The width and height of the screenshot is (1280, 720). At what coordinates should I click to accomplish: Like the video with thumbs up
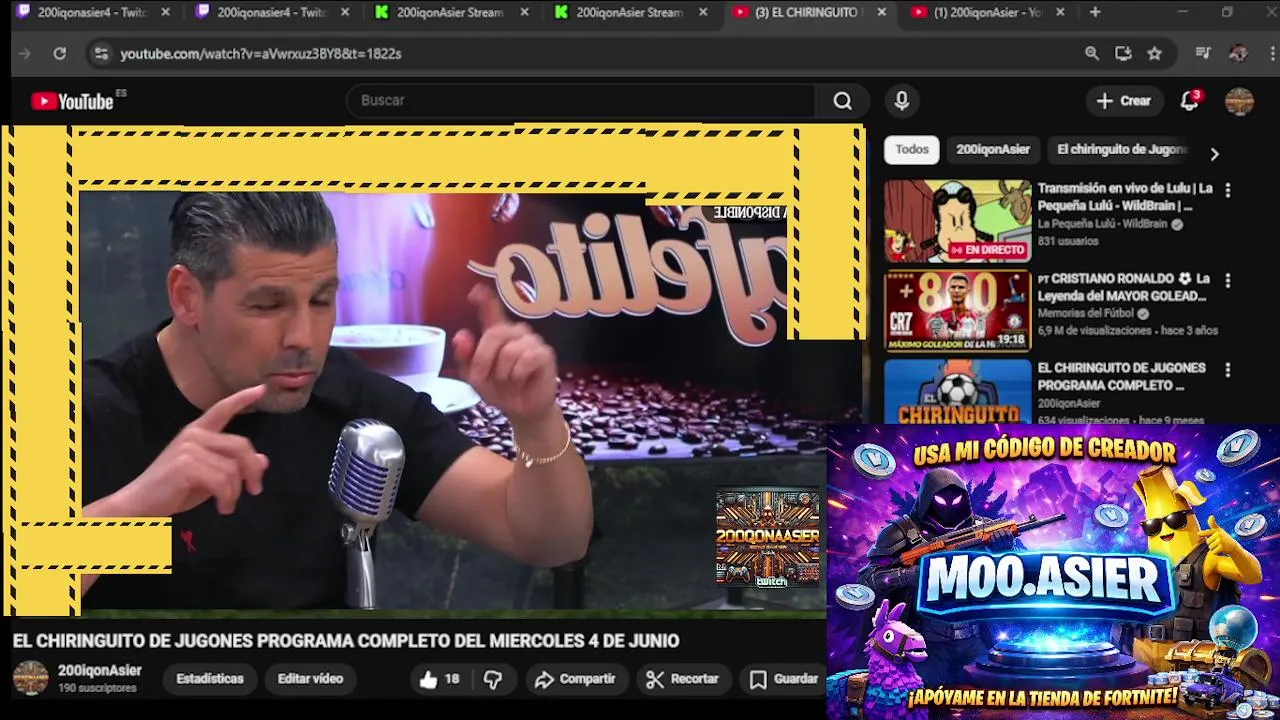point(440,679)
